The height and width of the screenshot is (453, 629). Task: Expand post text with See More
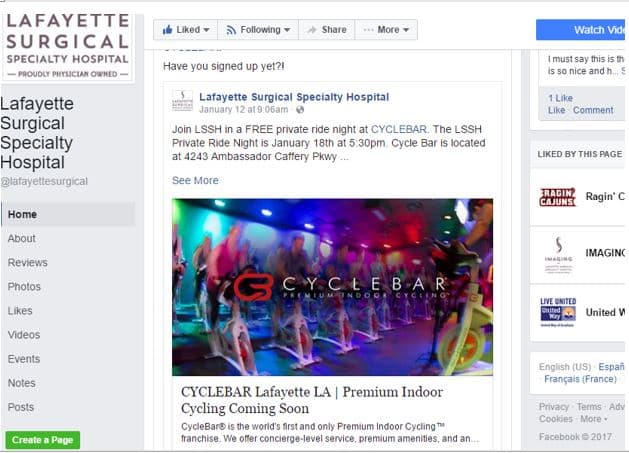(195, 181)
